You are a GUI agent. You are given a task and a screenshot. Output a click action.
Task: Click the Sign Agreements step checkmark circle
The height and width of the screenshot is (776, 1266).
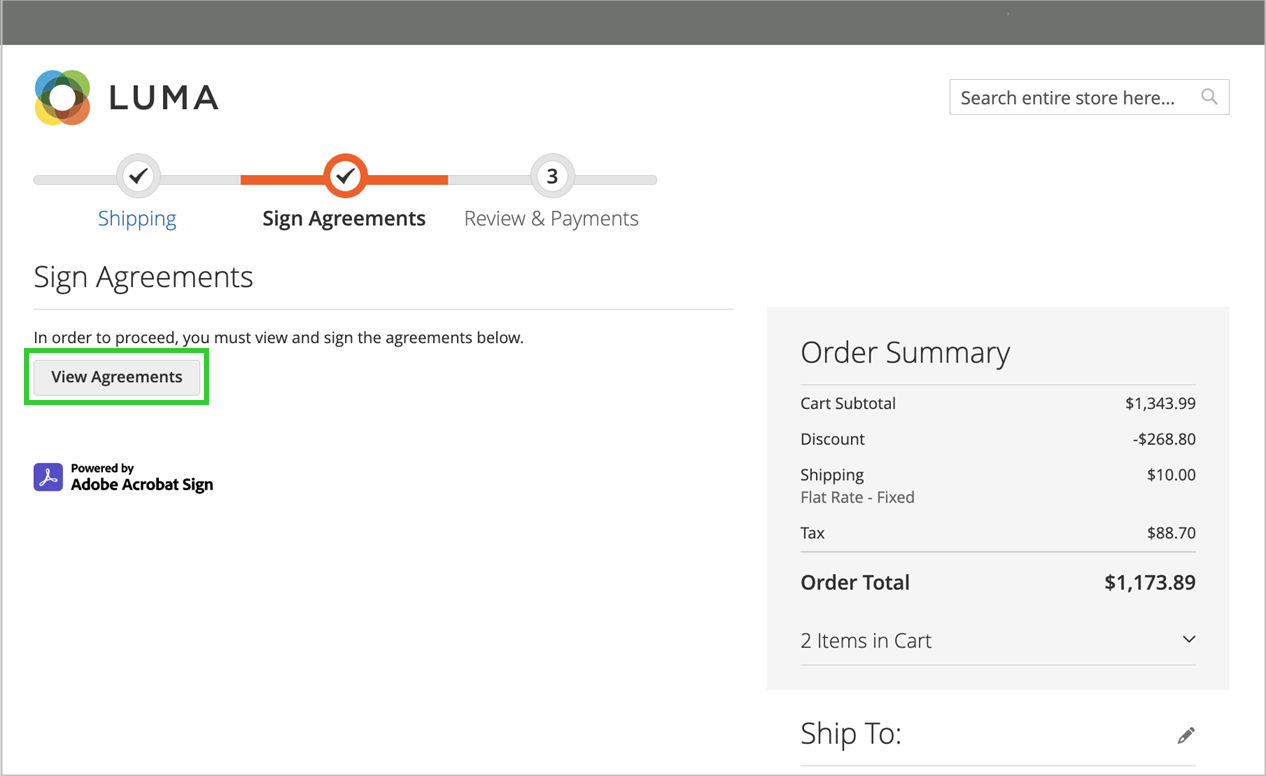(345, 176)
